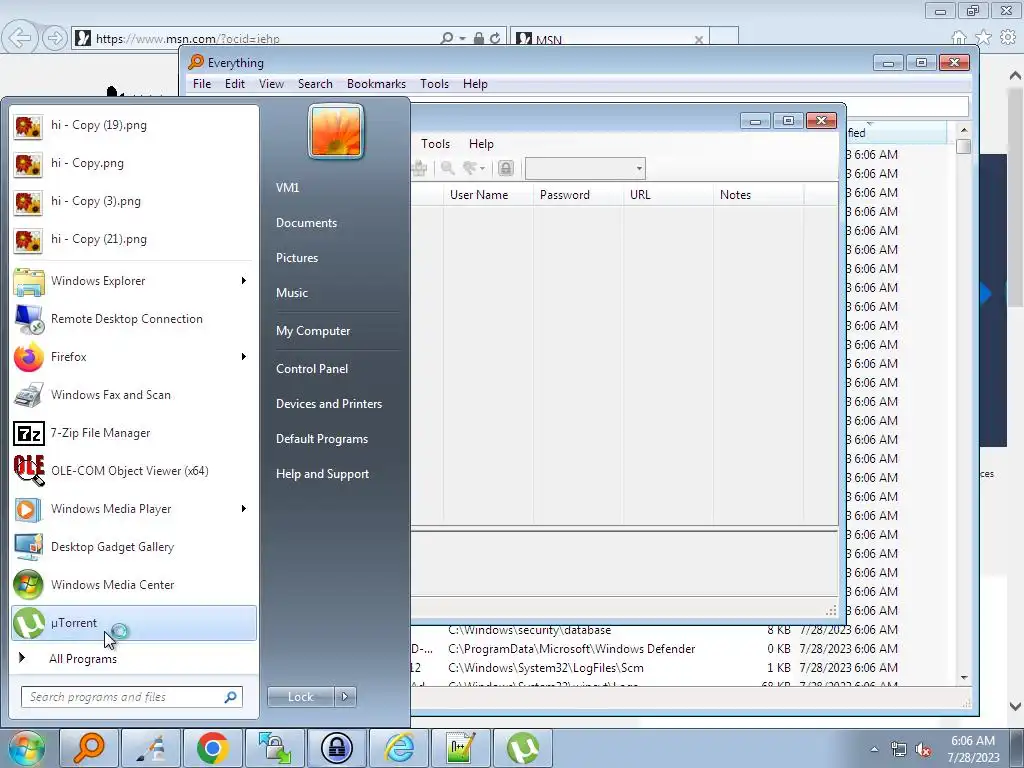Open recent file hi - Copy (19).png
Image resolution: width=1024 pixels, height=768 pixels.
133,125
